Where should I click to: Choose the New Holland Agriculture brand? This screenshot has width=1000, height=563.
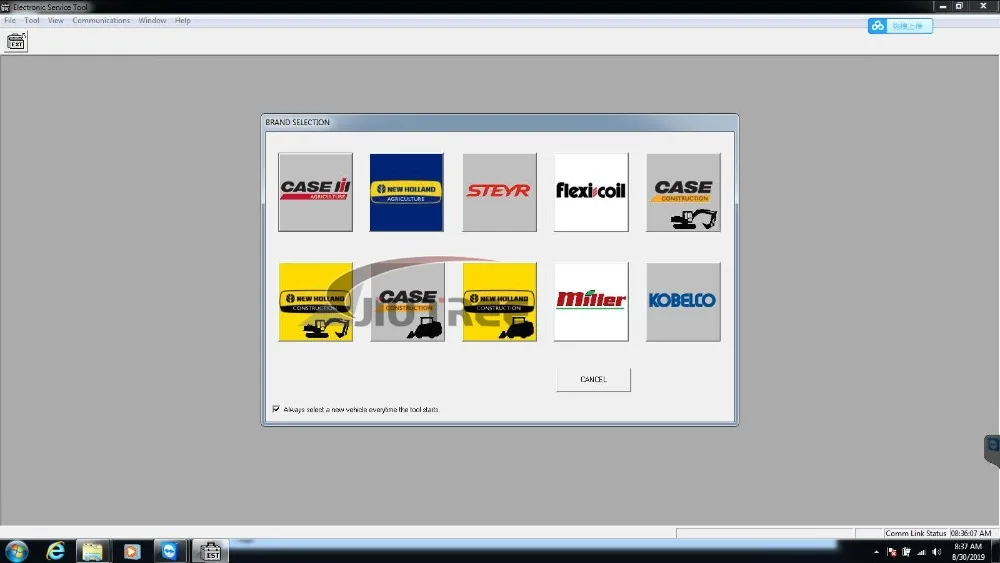click(x=406, y=192)
